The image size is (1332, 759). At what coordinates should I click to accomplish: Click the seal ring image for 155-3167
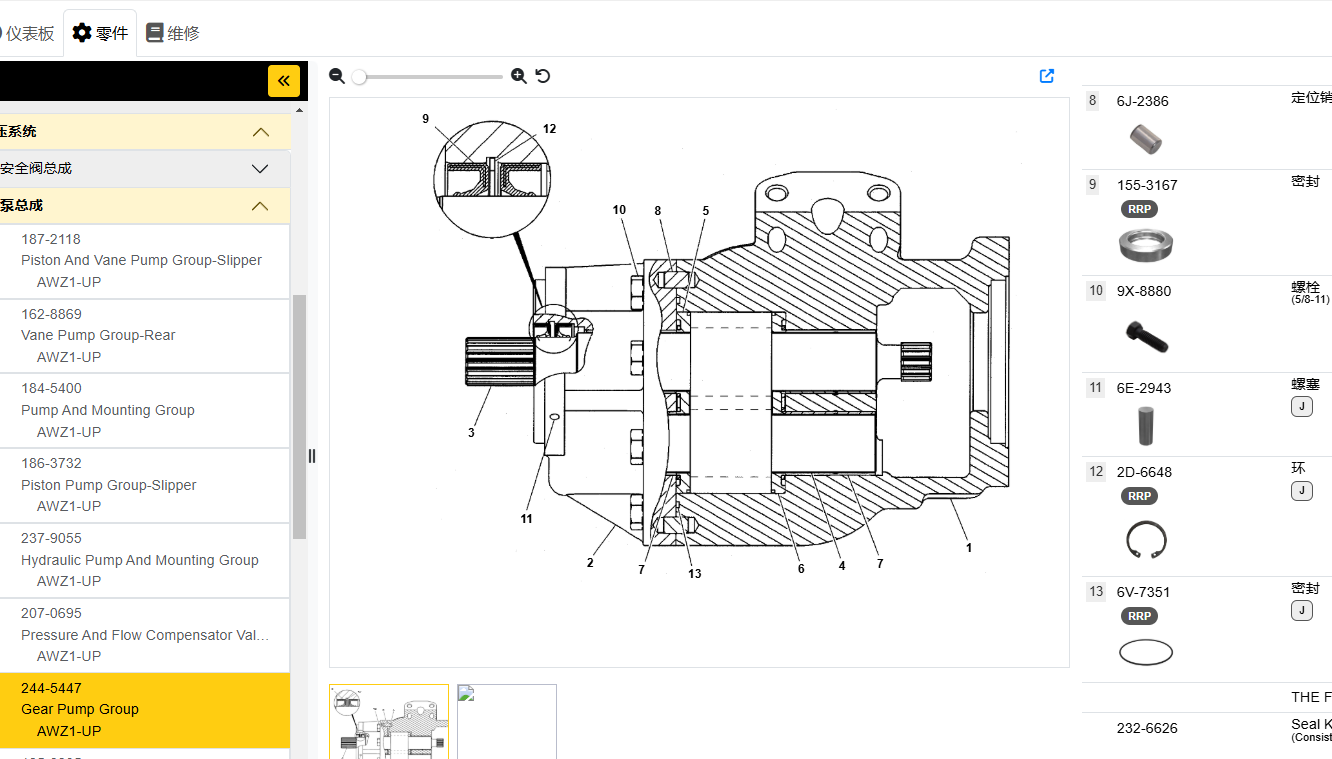1145,245
